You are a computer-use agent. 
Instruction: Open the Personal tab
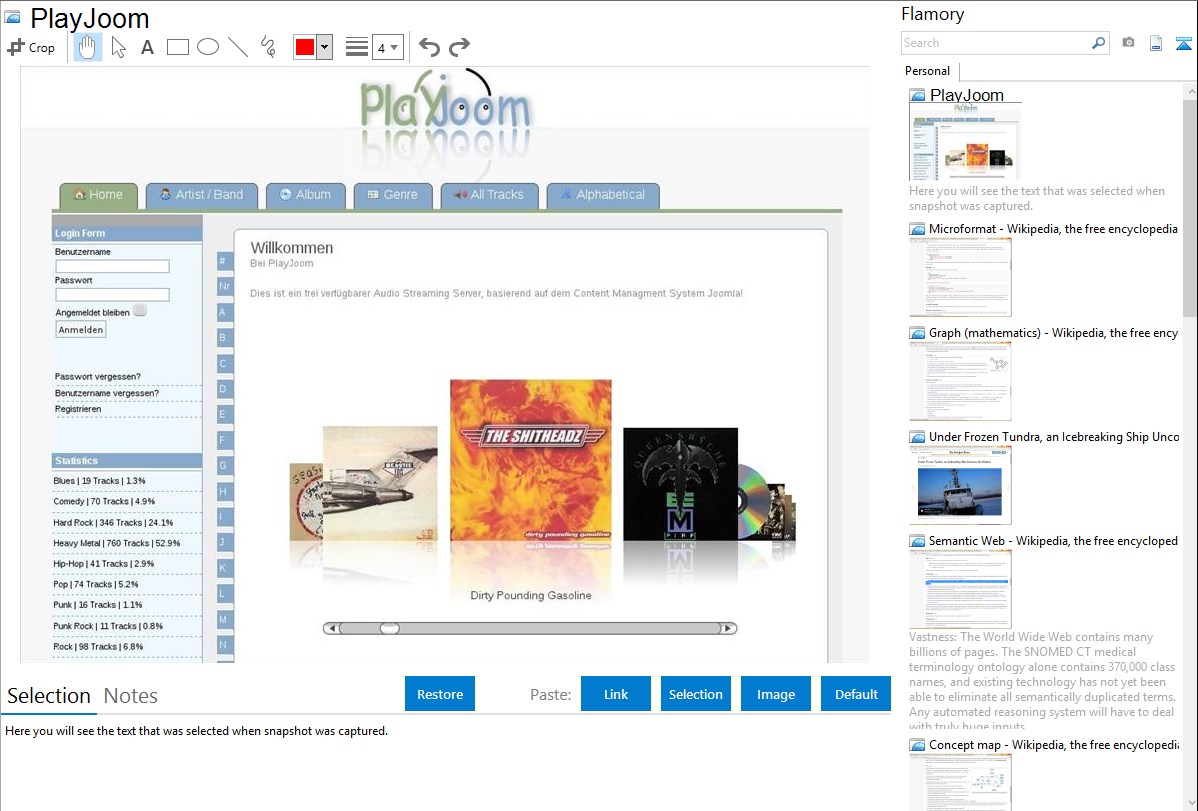(x=928, y=71)
